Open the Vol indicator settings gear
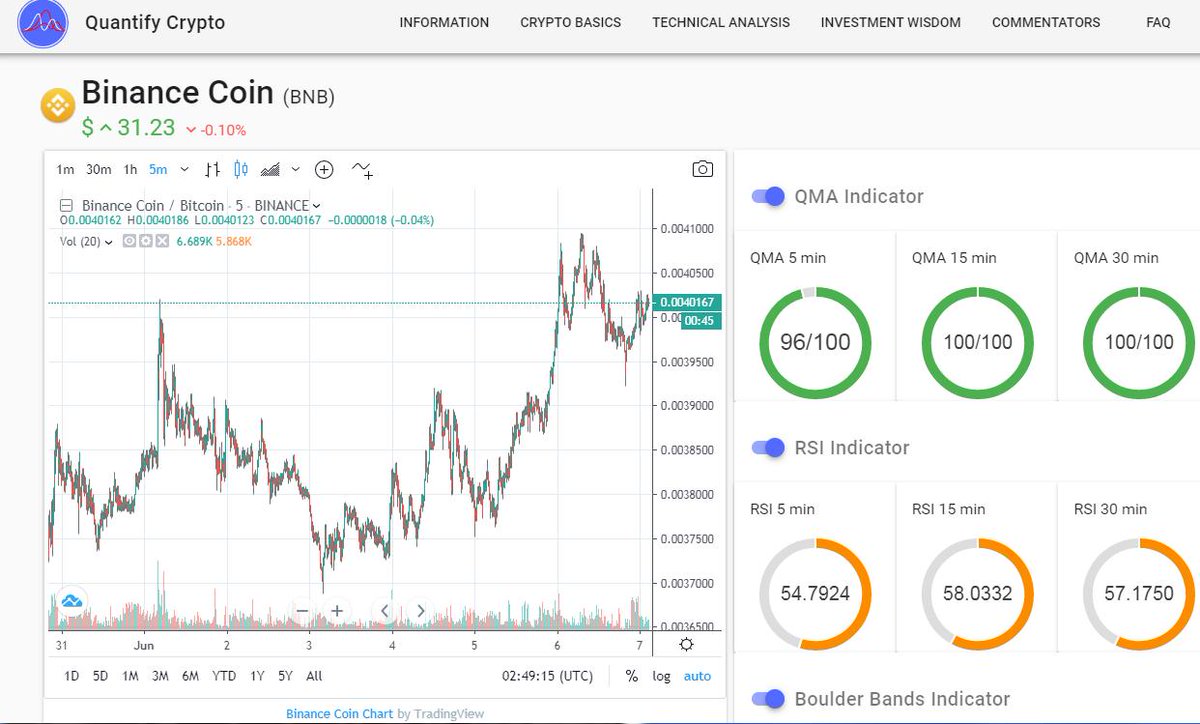This screenshot has height=724, width=1200. pyautogui.click(x=146, y=241)
